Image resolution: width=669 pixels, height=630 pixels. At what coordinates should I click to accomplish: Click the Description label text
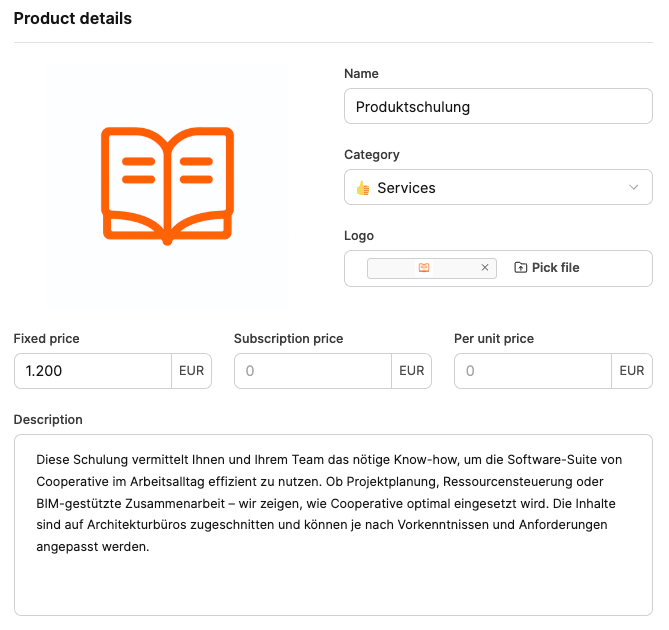tap(48, 419)
